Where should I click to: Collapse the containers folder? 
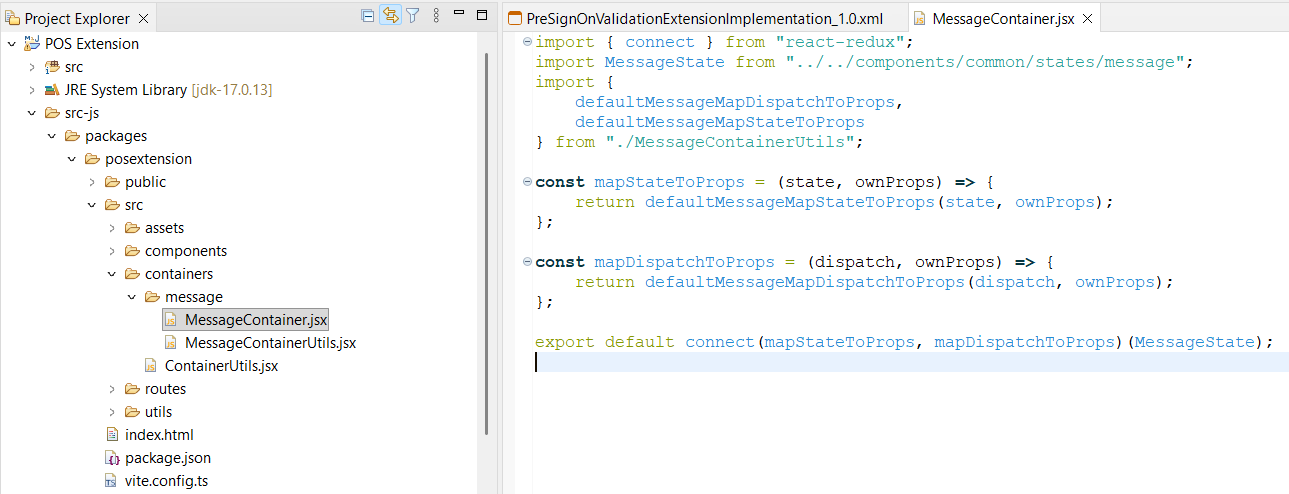pyautogui.click(x=111, y=274)
